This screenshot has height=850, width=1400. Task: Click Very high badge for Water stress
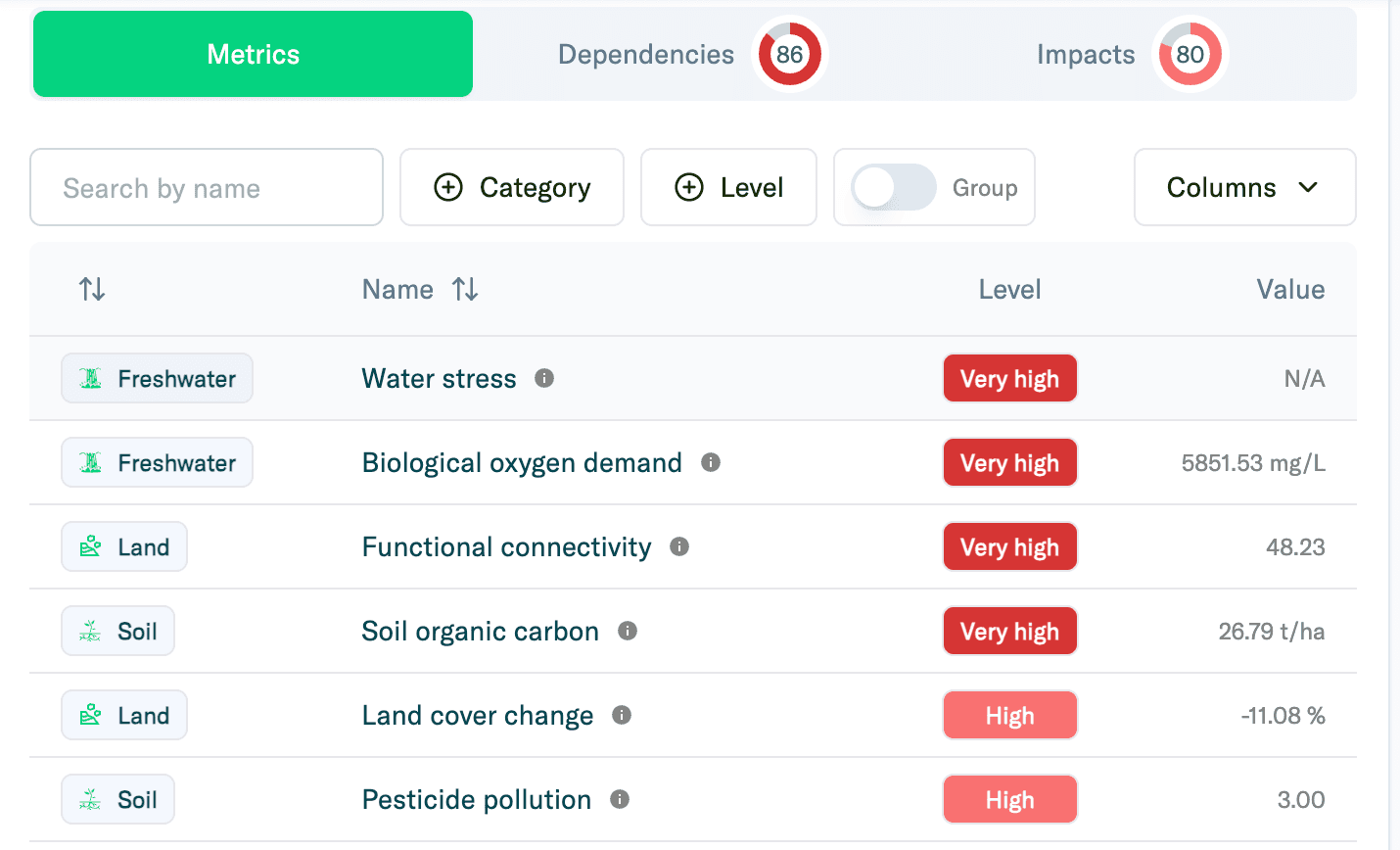pos(1009,378)
